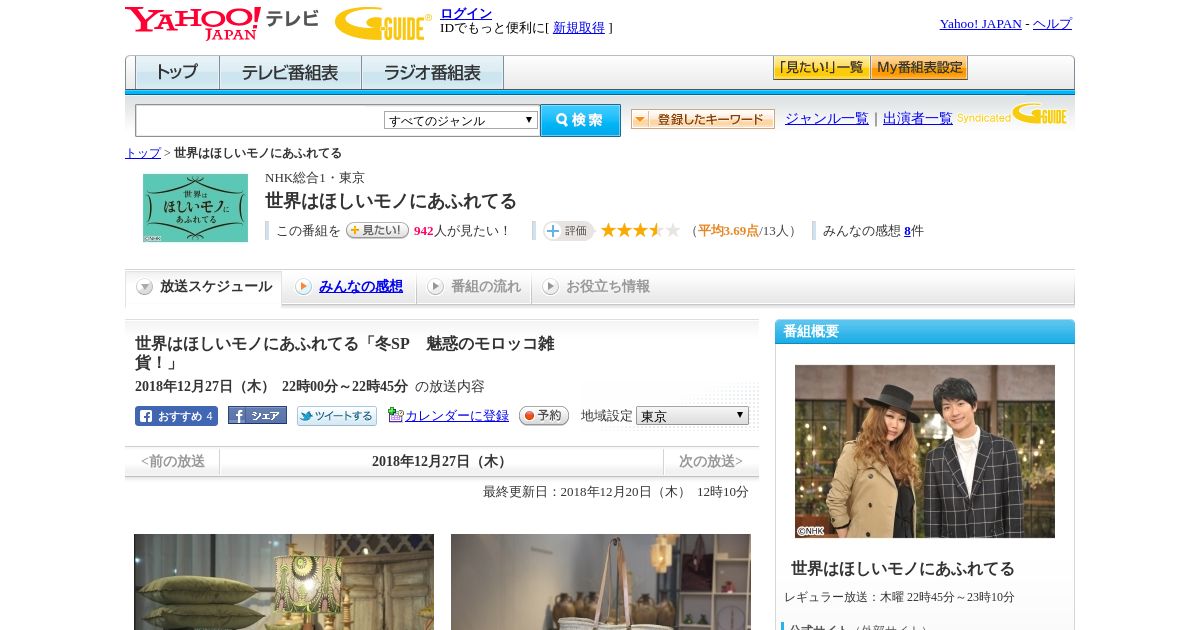Click the Facebook シェア button

point(257,415)
